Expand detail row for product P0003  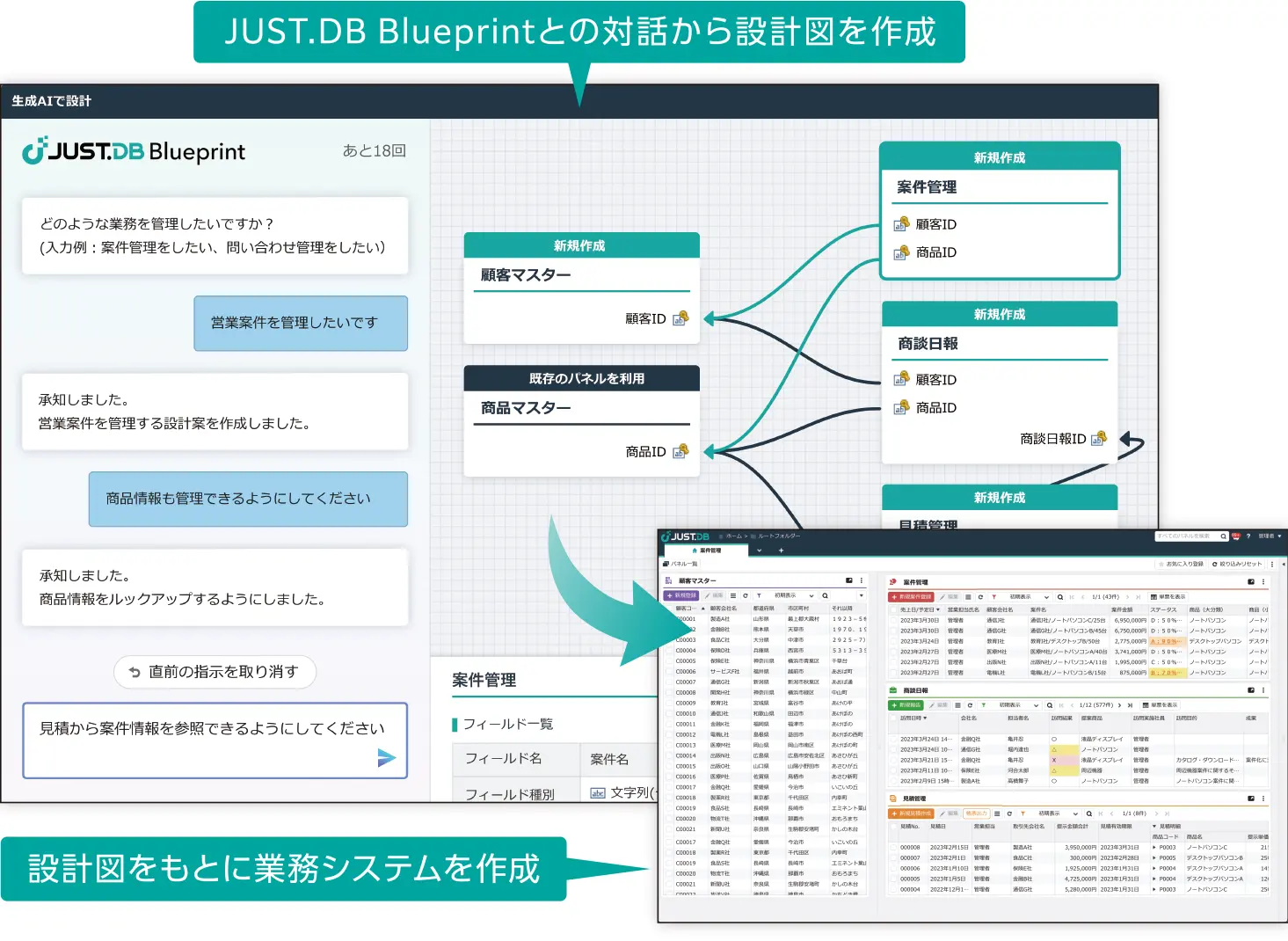[1154, 848]
